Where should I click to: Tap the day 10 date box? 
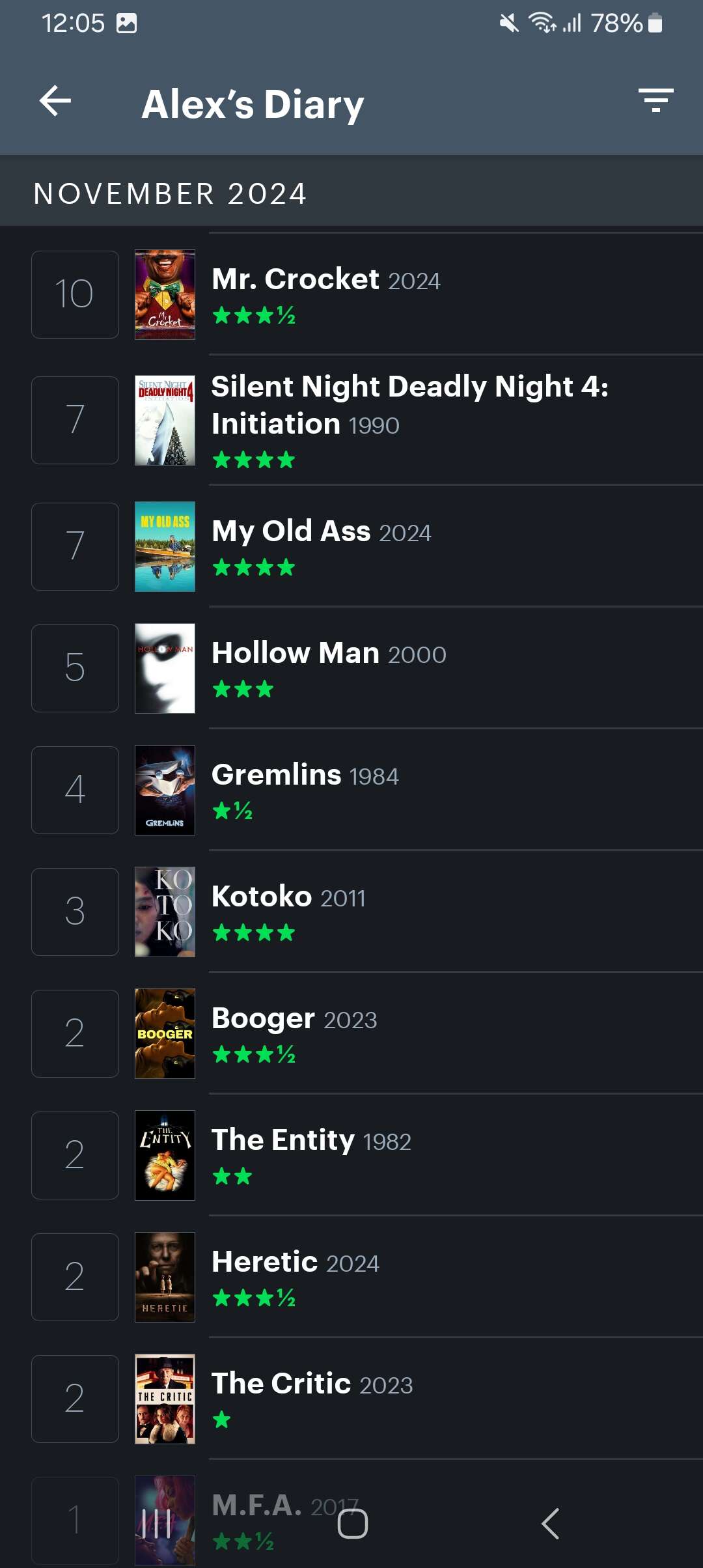point(75,294)
